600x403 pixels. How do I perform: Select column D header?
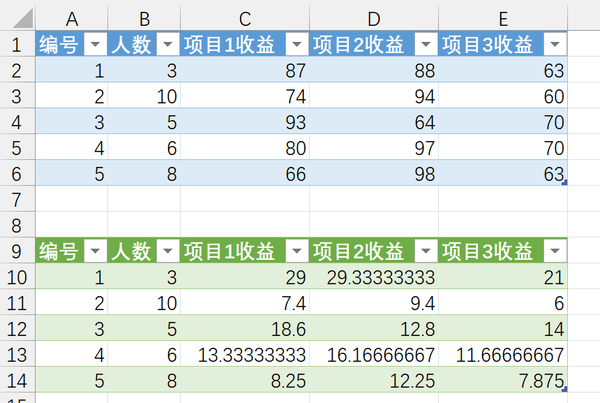[x=374, y=18]
